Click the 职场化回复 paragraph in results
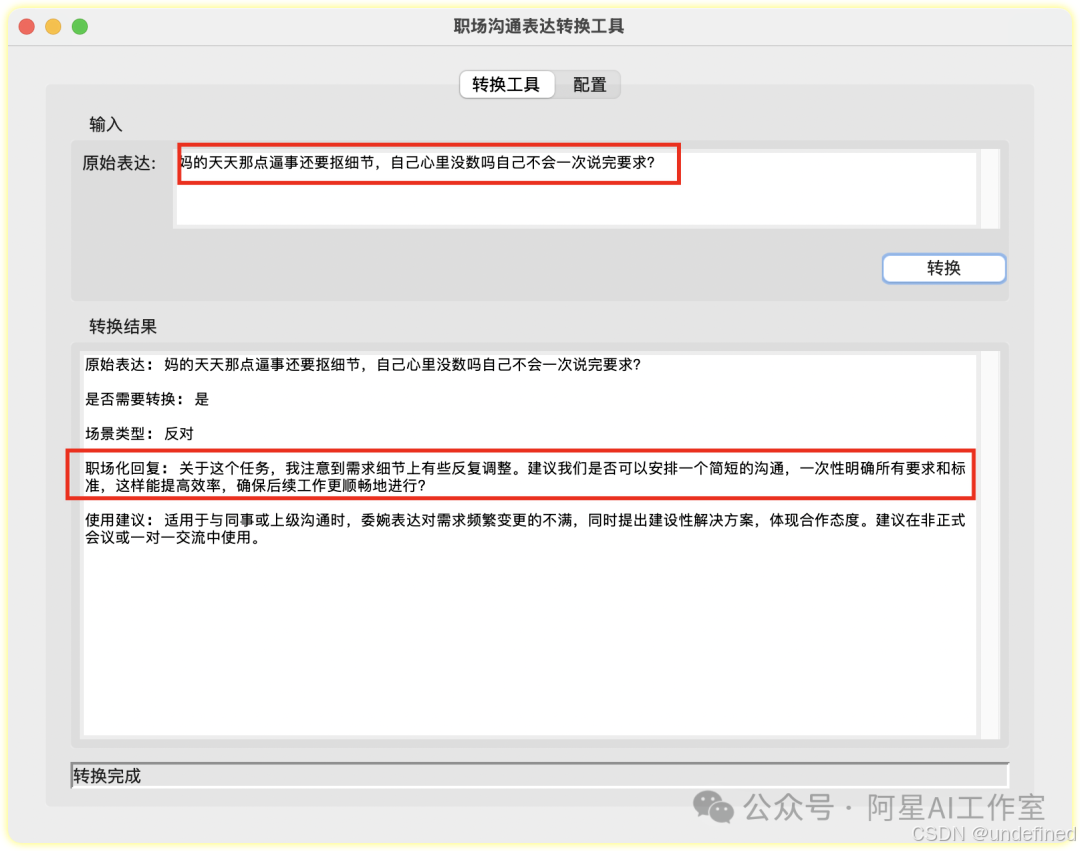 525,476
